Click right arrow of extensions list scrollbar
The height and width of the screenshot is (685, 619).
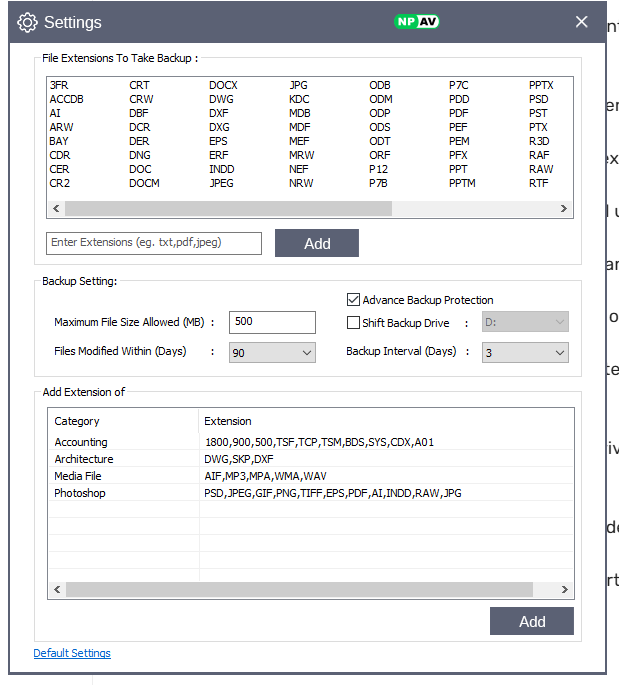564,209
